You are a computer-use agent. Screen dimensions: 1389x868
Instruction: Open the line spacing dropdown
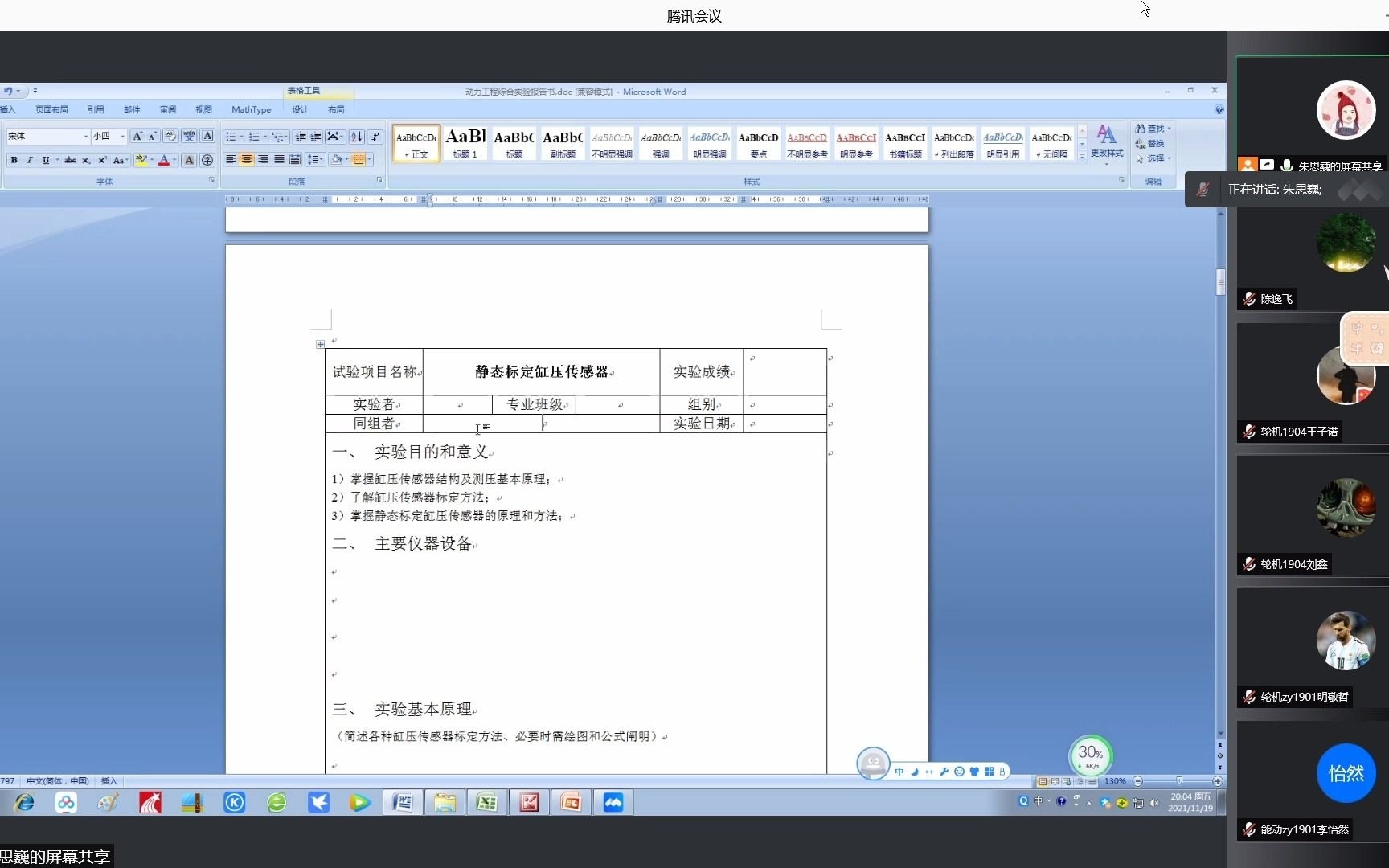pyautogui.click(x=314, y=159)
